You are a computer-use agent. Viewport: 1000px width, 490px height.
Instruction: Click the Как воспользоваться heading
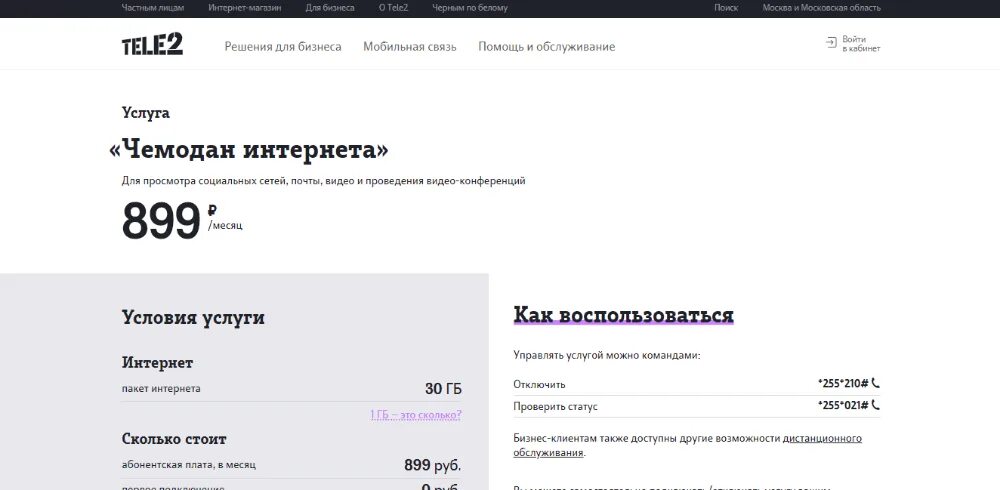point(623,315)
